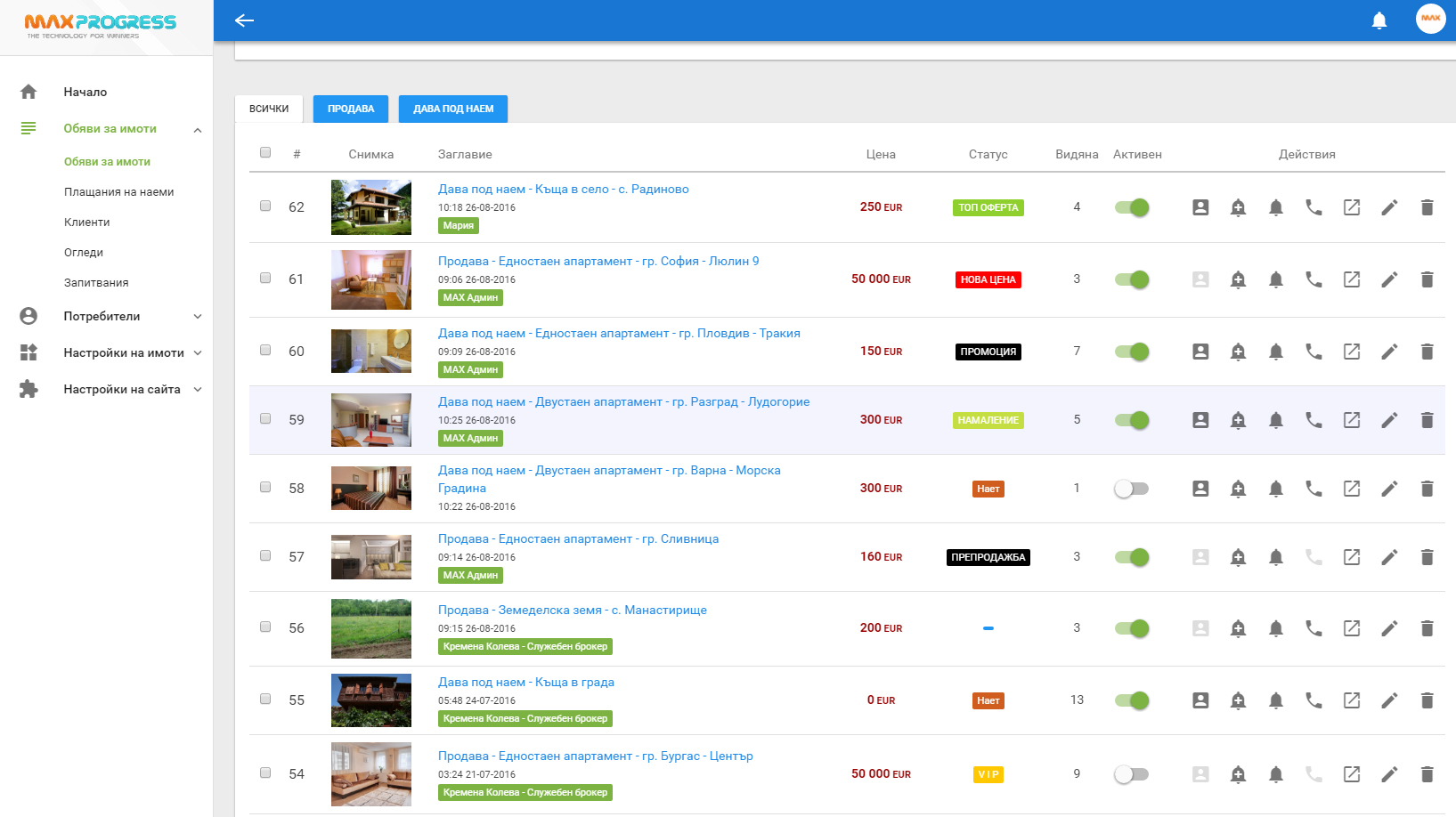Click ТОП ОФЕРТА status badge
Screen dimensions: 1456x817
click(x=988, y=207)
